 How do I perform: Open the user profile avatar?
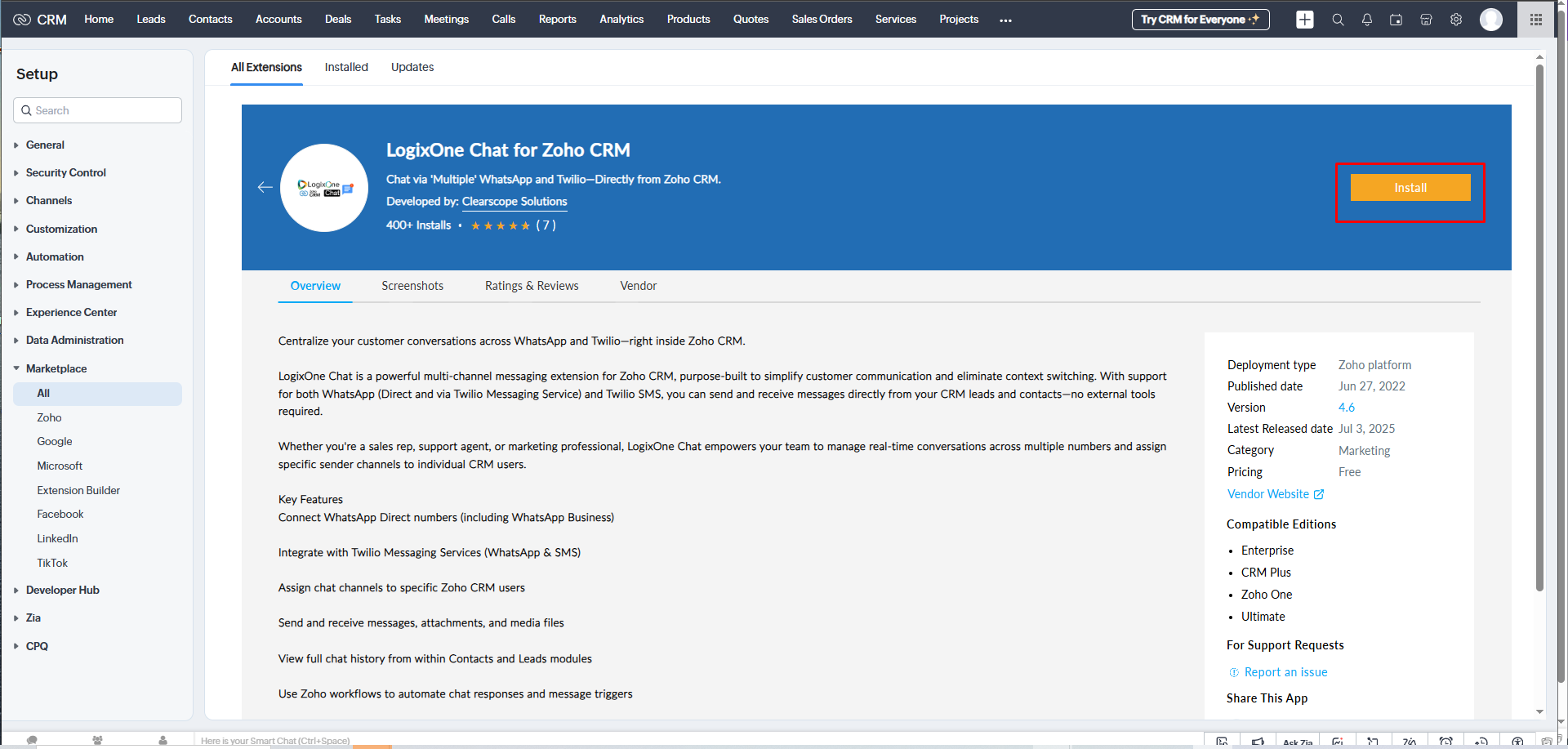point(1491,20)
